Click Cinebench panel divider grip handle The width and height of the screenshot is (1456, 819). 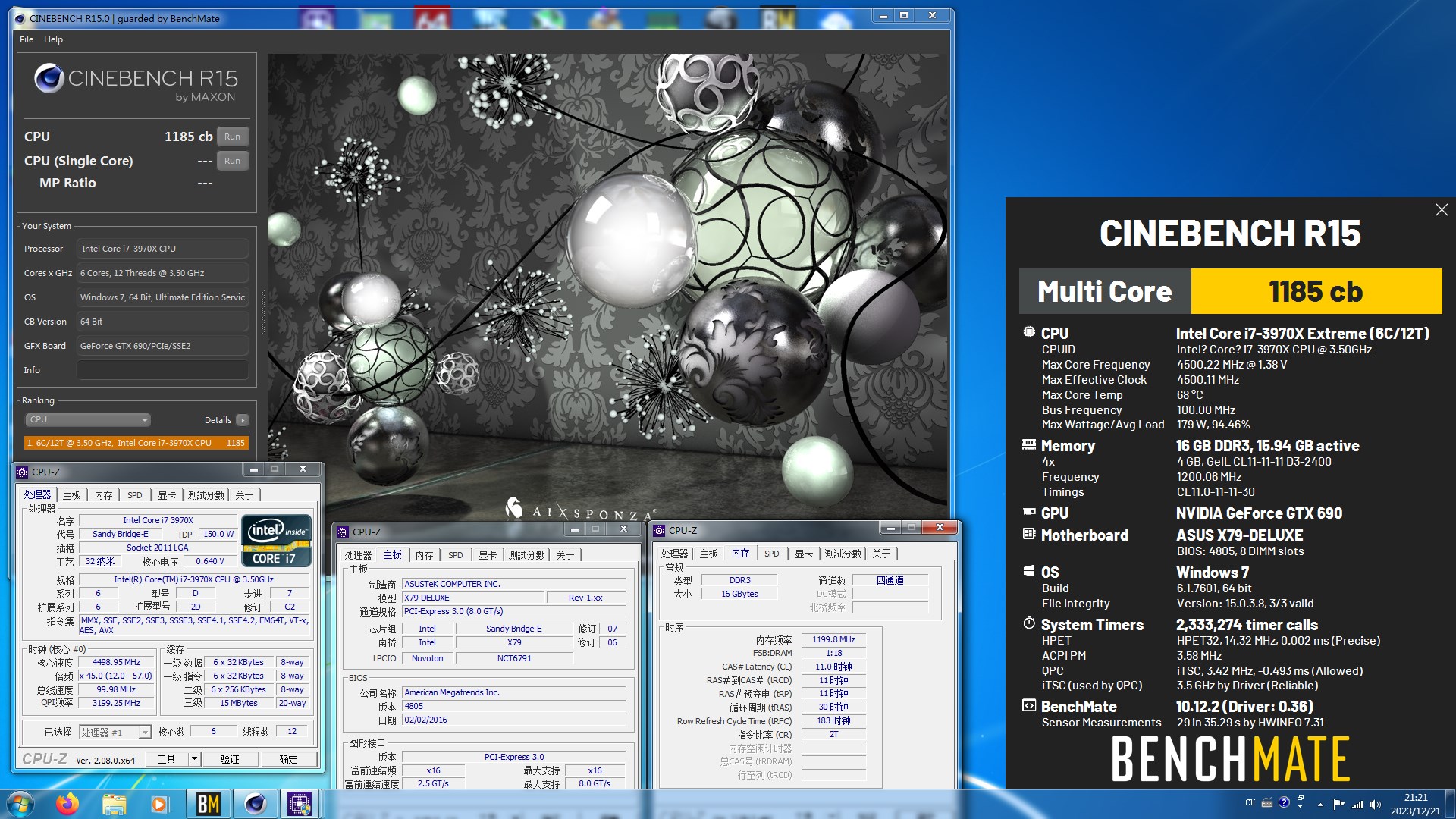pyautogui.click(x=263, y=312)
